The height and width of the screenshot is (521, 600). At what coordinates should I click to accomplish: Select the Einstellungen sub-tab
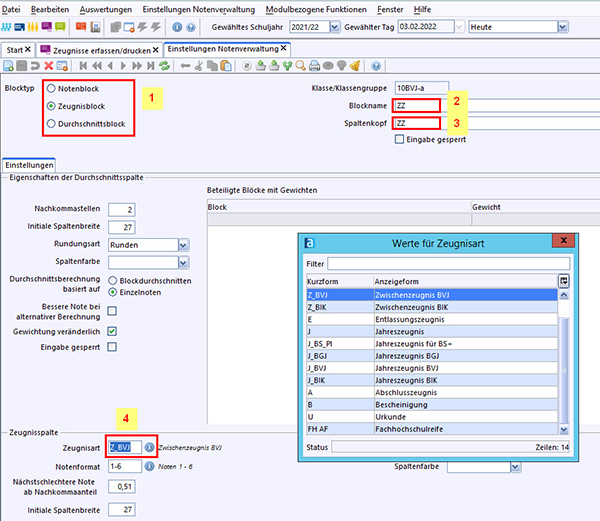pos(29,165)
